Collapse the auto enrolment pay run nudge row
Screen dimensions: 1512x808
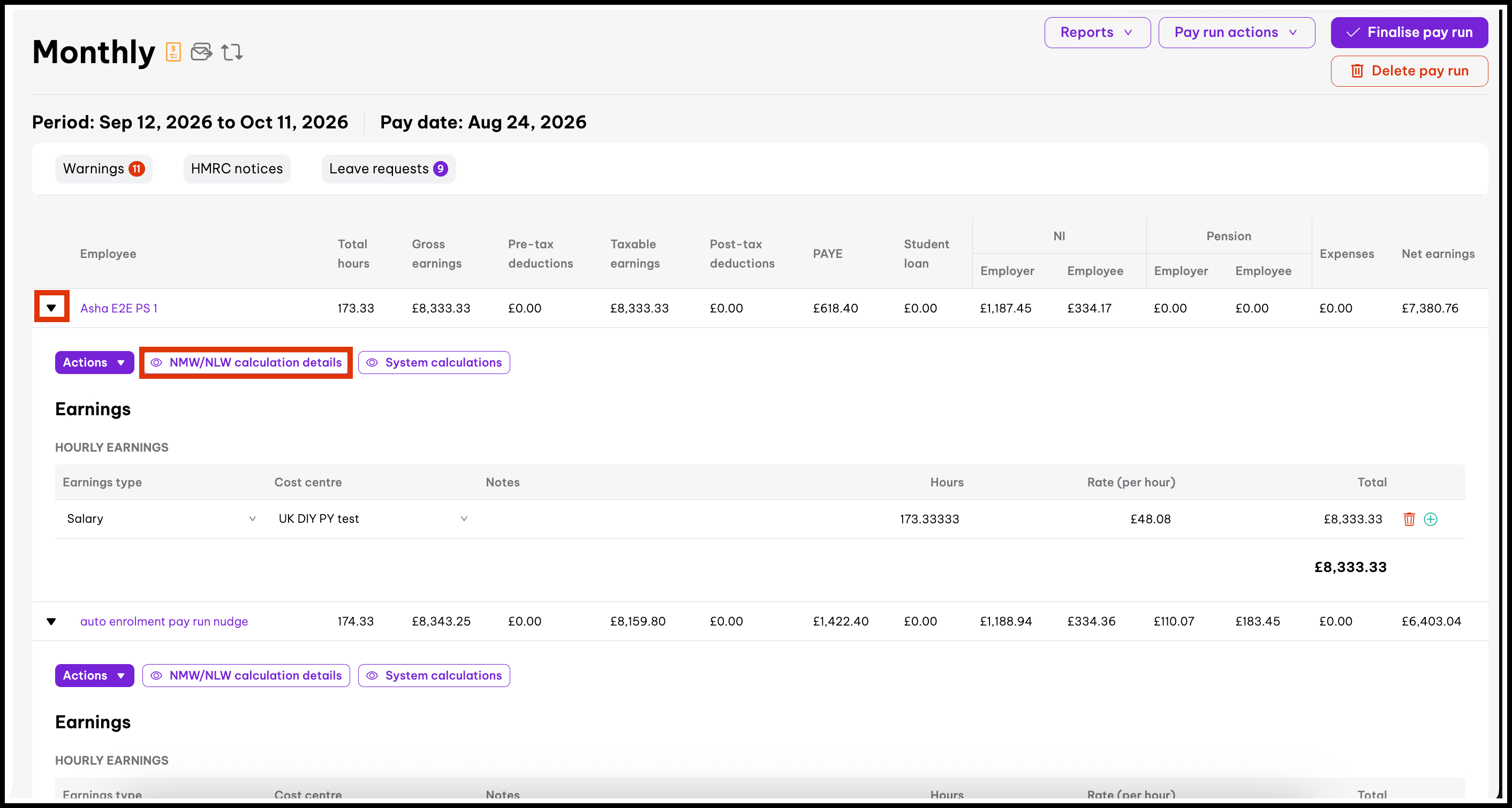tap(51, 621)
